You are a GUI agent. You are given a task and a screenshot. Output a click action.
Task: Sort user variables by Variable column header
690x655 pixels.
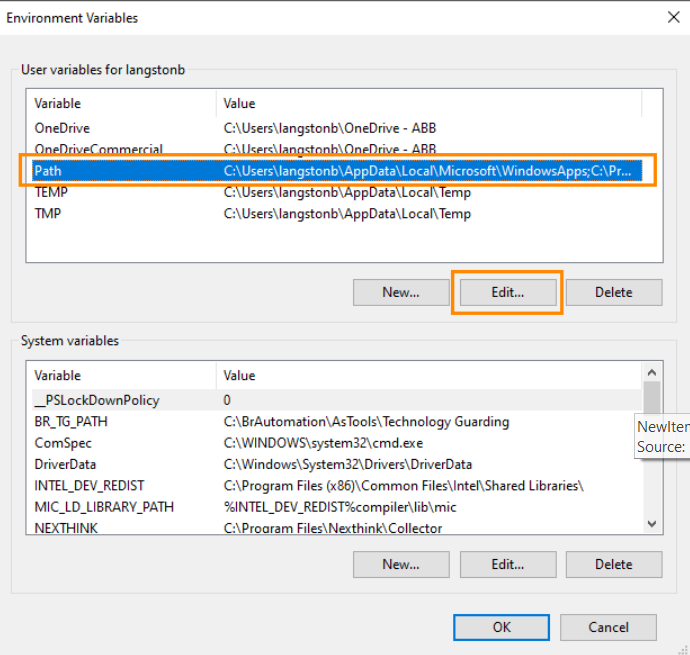(x=120, y=103)
